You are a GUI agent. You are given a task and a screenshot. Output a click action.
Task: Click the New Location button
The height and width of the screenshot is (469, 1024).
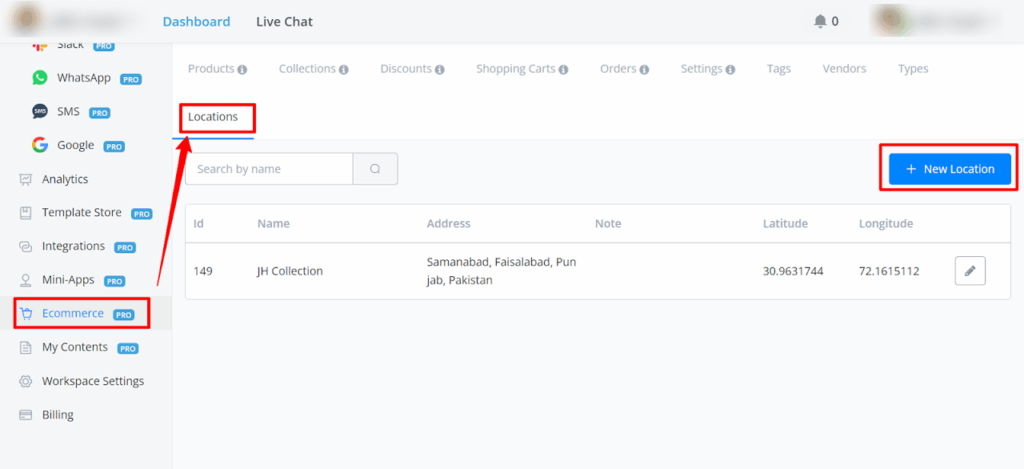click(x=949, y=169)
